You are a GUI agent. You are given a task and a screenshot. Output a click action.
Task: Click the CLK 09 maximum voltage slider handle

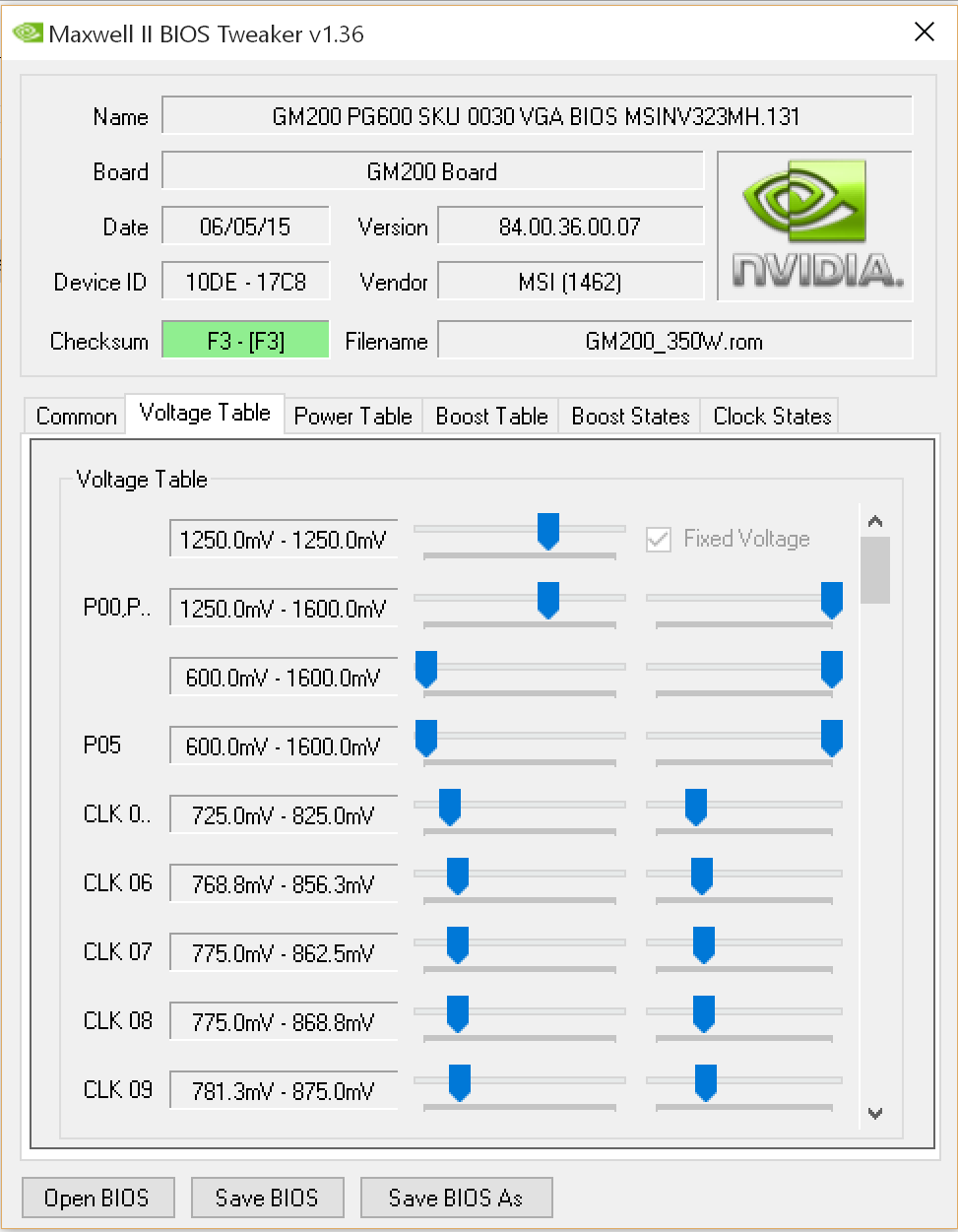706,1082
